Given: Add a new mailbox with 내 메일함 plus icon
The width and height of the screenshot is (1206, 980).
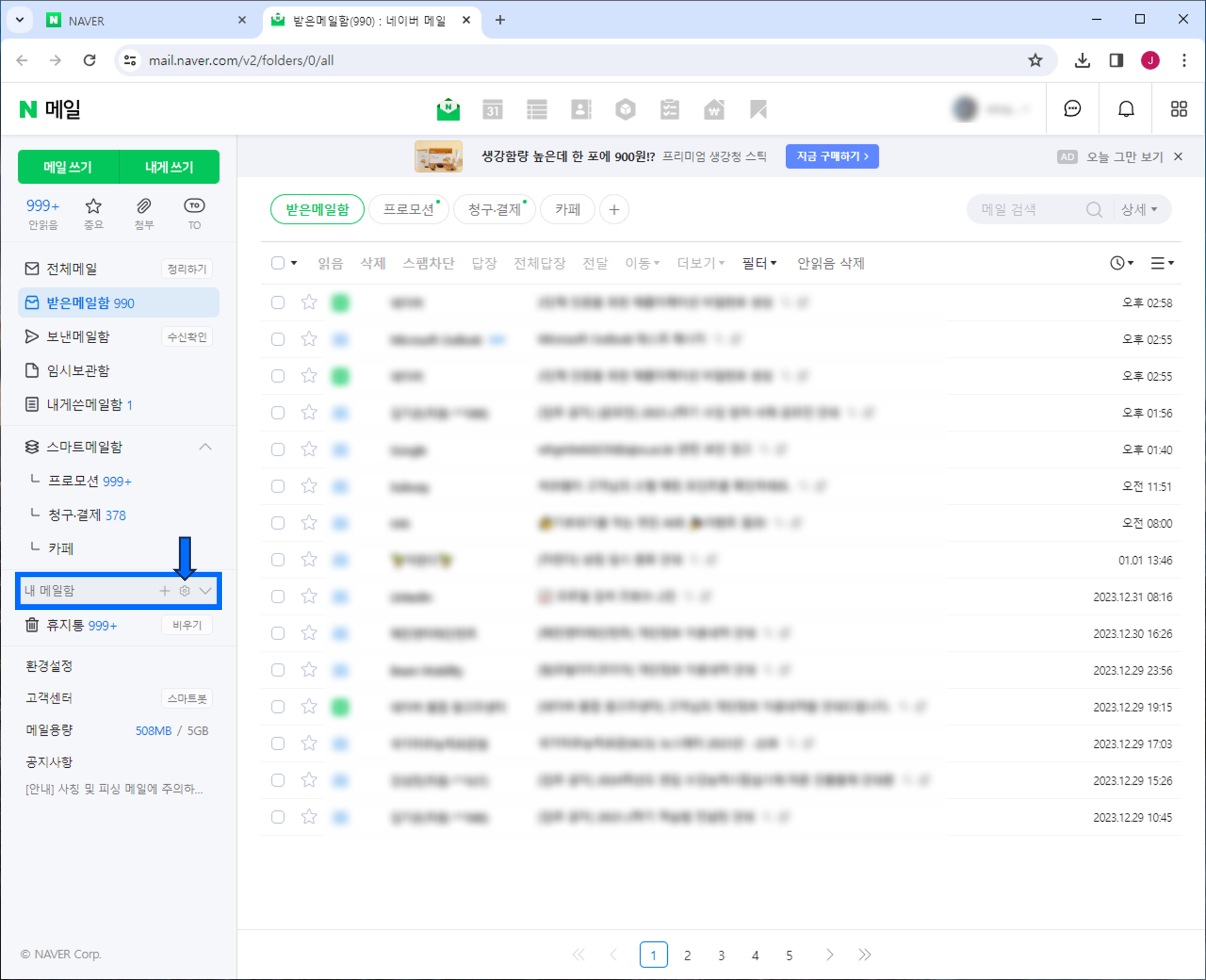Looking at the screenshot, I should tap(164, 591).
